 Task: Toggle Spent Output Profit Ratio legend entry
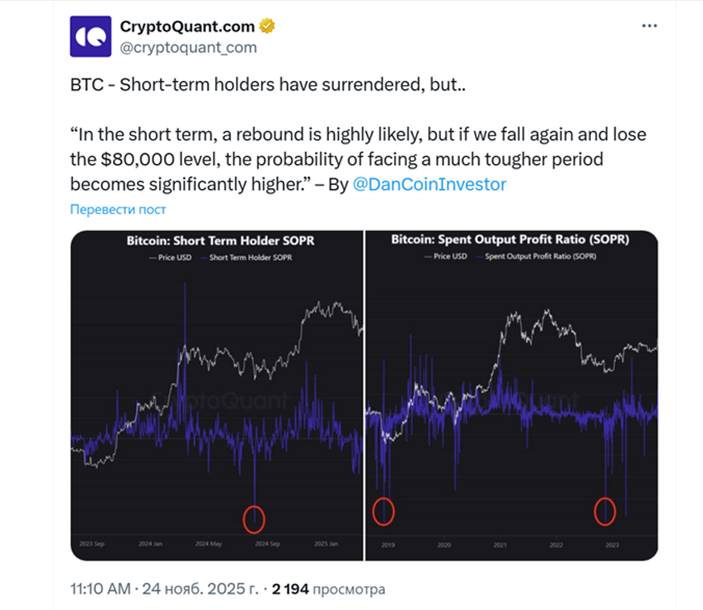click(536, 256)
